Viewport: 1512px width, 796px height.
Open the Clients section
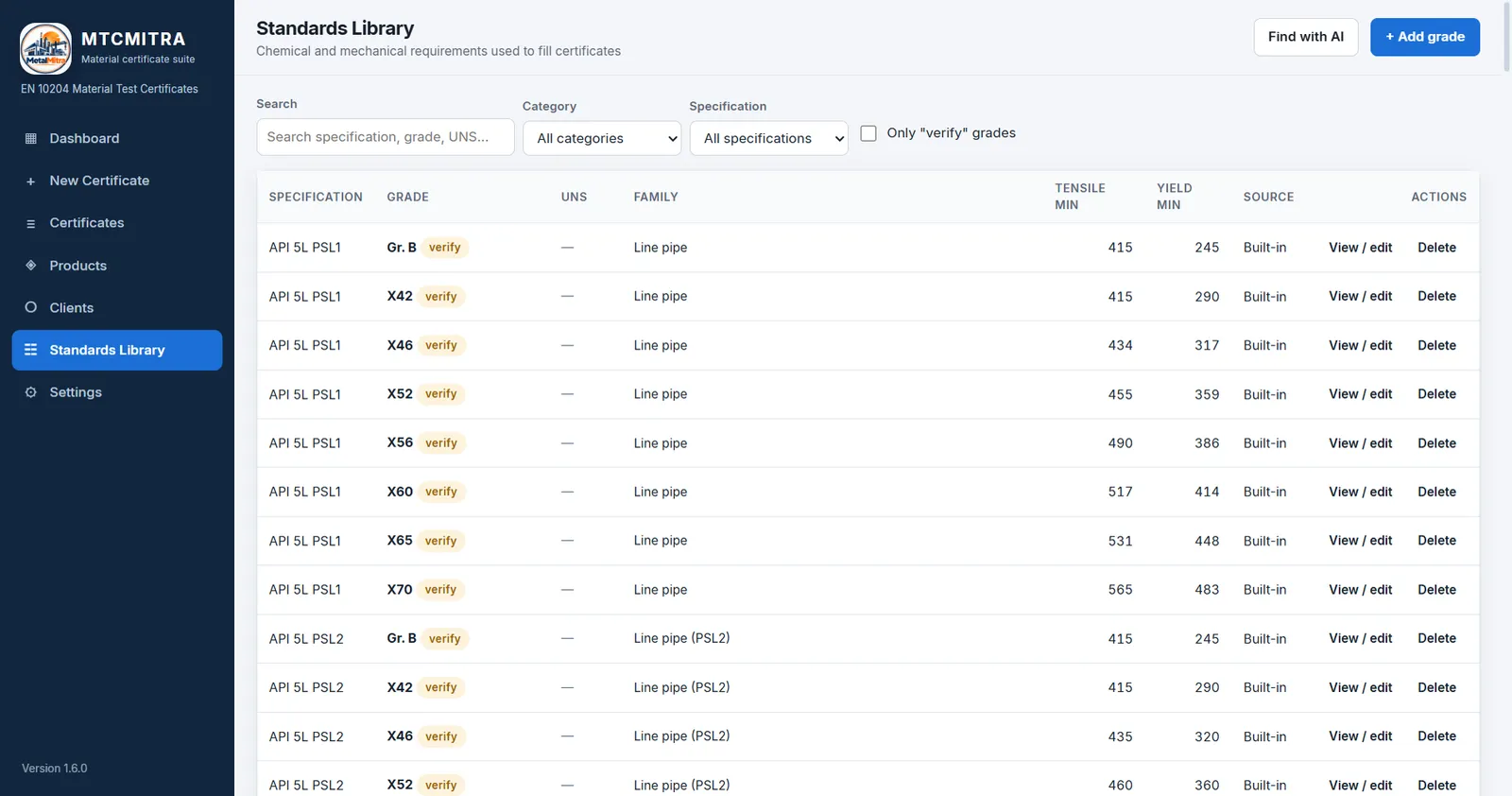tap(117, 307)
